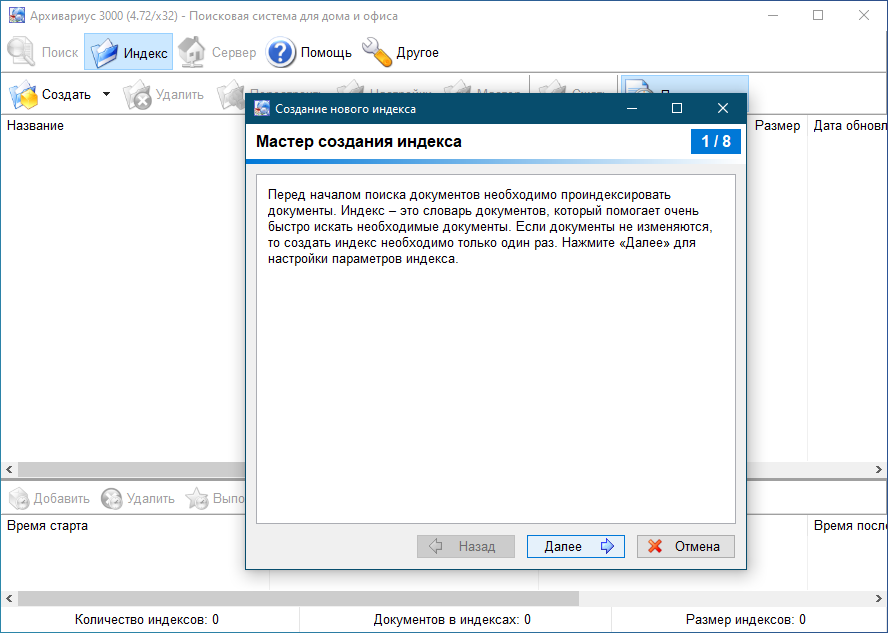Click the Размер индексов: 0 status text
The width and height of the screenshot is (888, 633).
(x=745, y=620)
